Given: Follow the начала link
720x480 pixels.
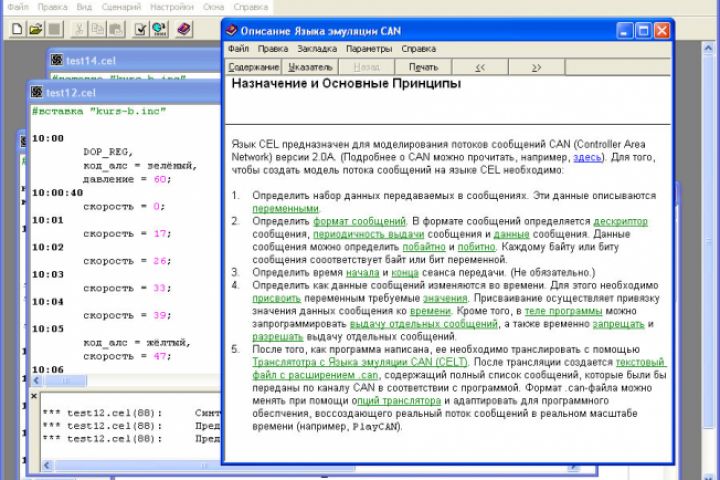Looking at the screenshot, I should click(x=362, y=273).
